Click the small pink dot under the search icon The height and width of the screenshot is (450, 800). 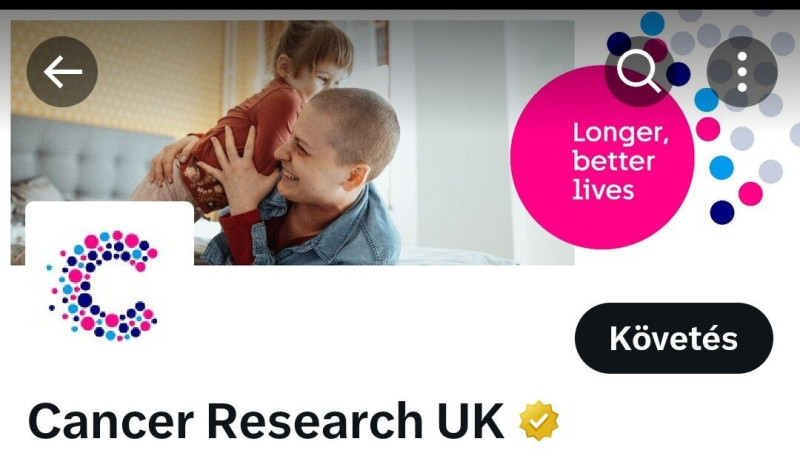(708, 129)
